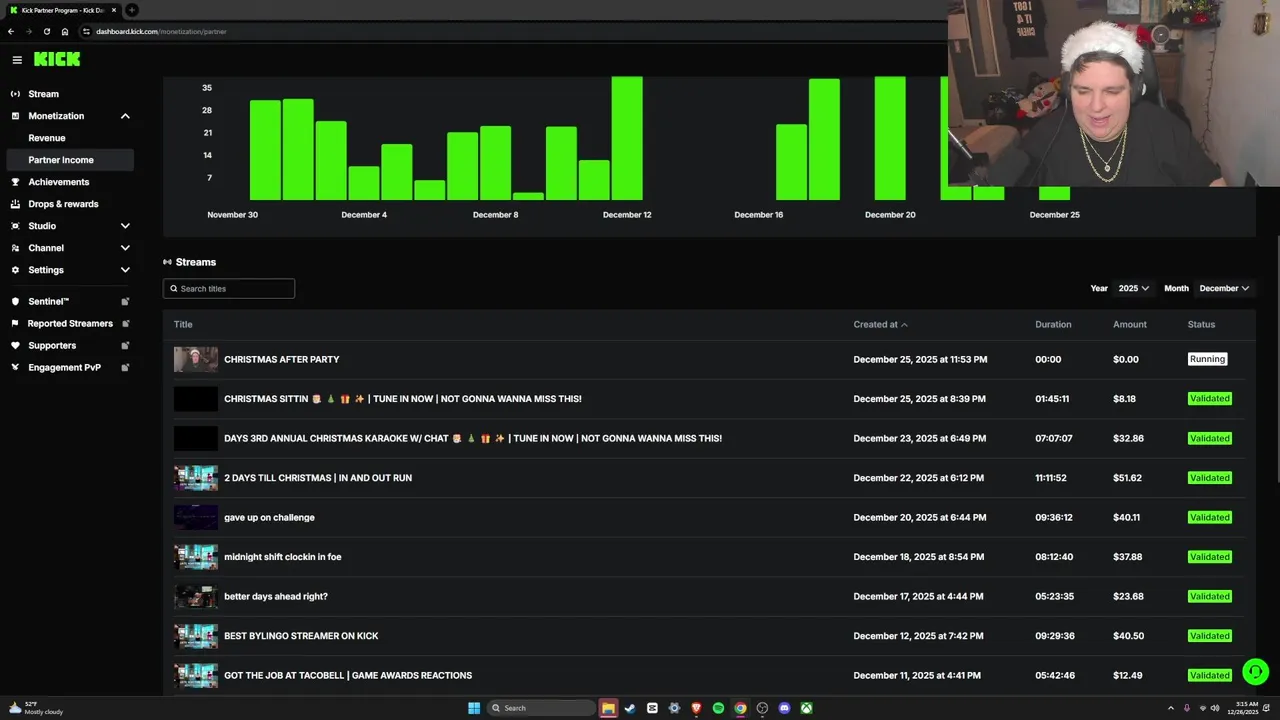This screenshot has height=720, width=1280.
Task: Click midnight shift clockin in foe title
Action: coord(283,557)
